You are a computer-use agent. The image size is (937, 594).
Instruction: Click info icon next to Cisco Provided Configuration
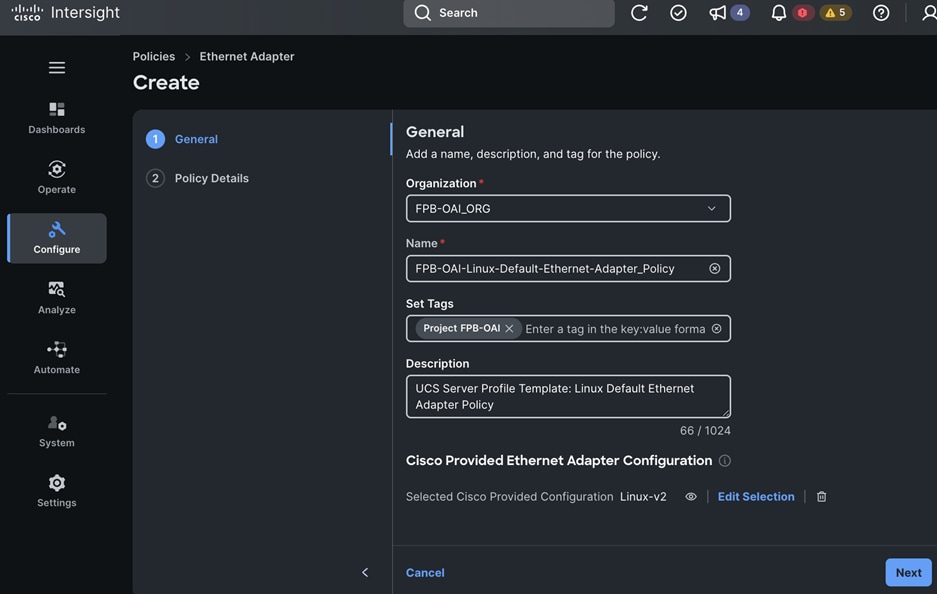pos(725,461)
